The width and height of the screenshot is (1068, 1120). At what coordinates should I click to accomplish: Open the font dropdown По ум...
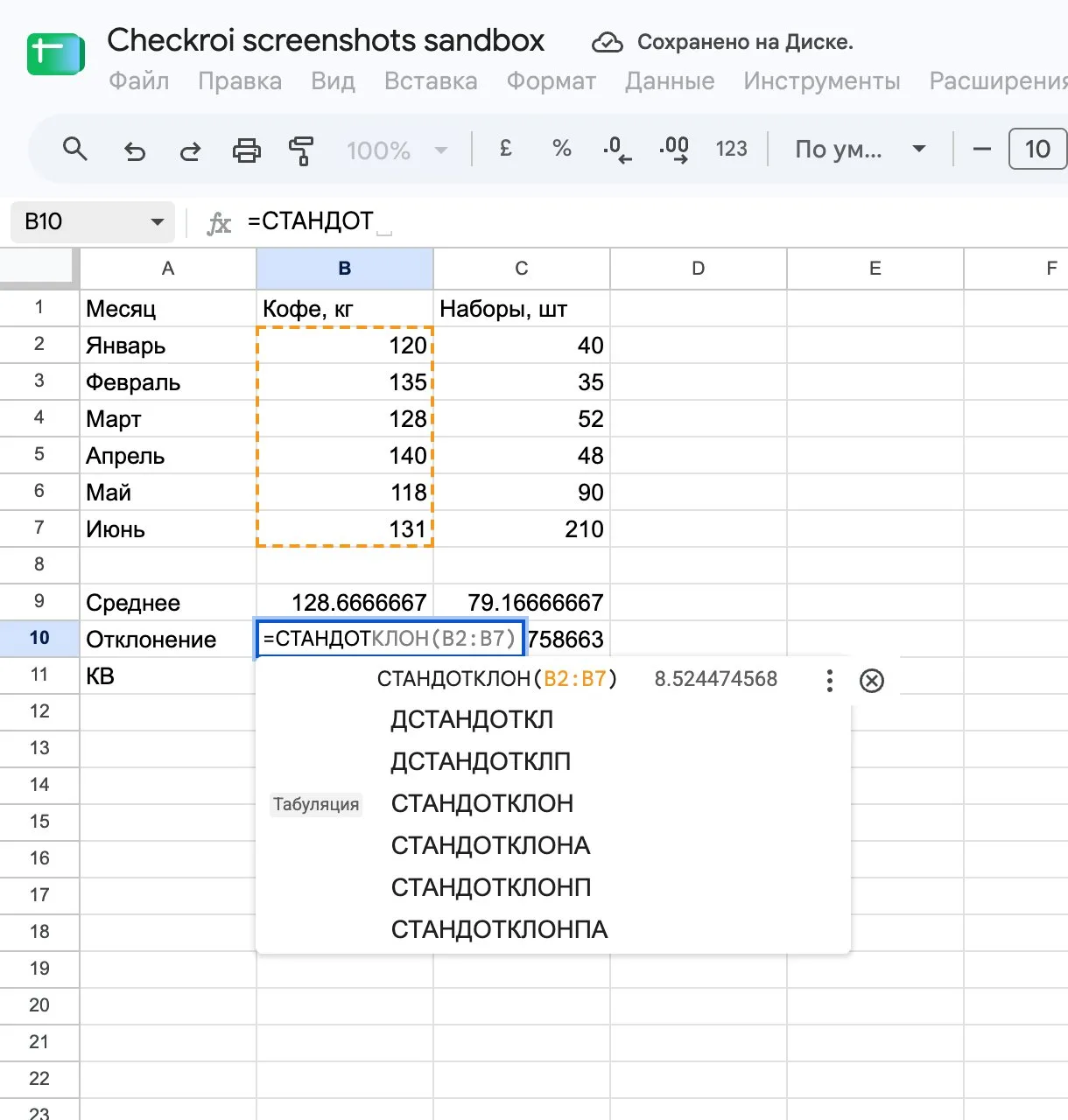click(861, 150)
